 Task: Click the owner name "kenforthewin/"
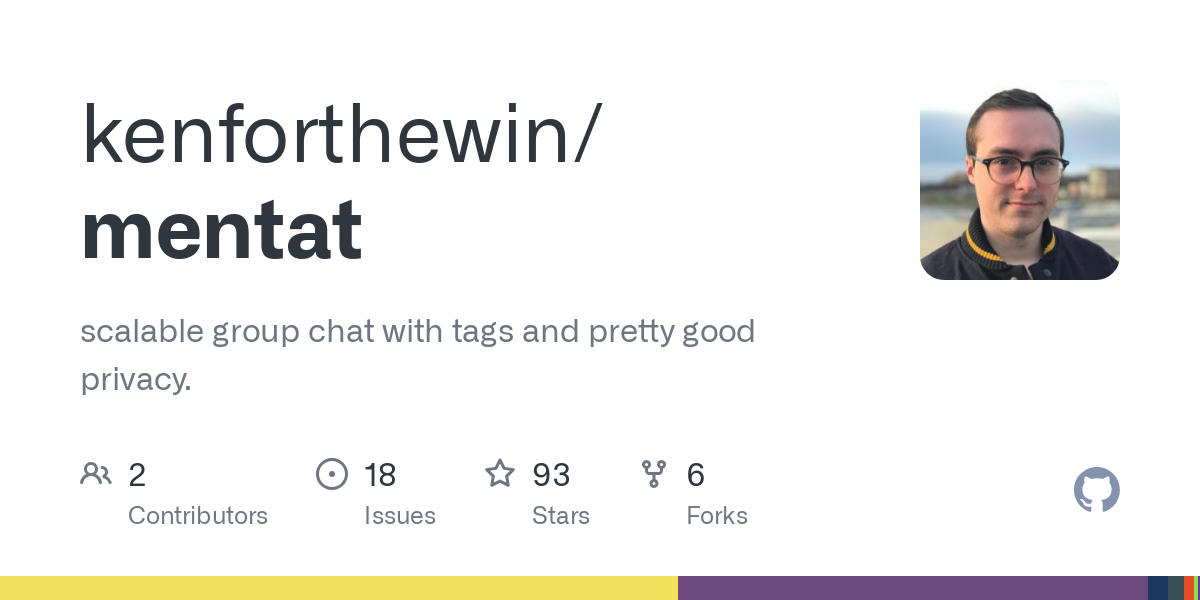[x=342, y=135]
